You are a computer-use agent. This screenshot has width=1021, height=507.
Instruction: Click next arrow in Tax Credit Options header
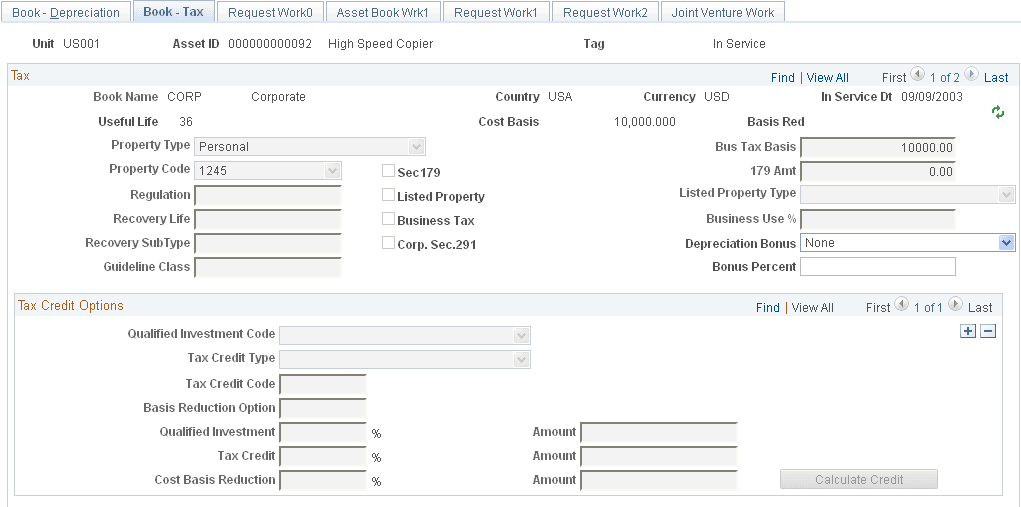pos(955,303)
